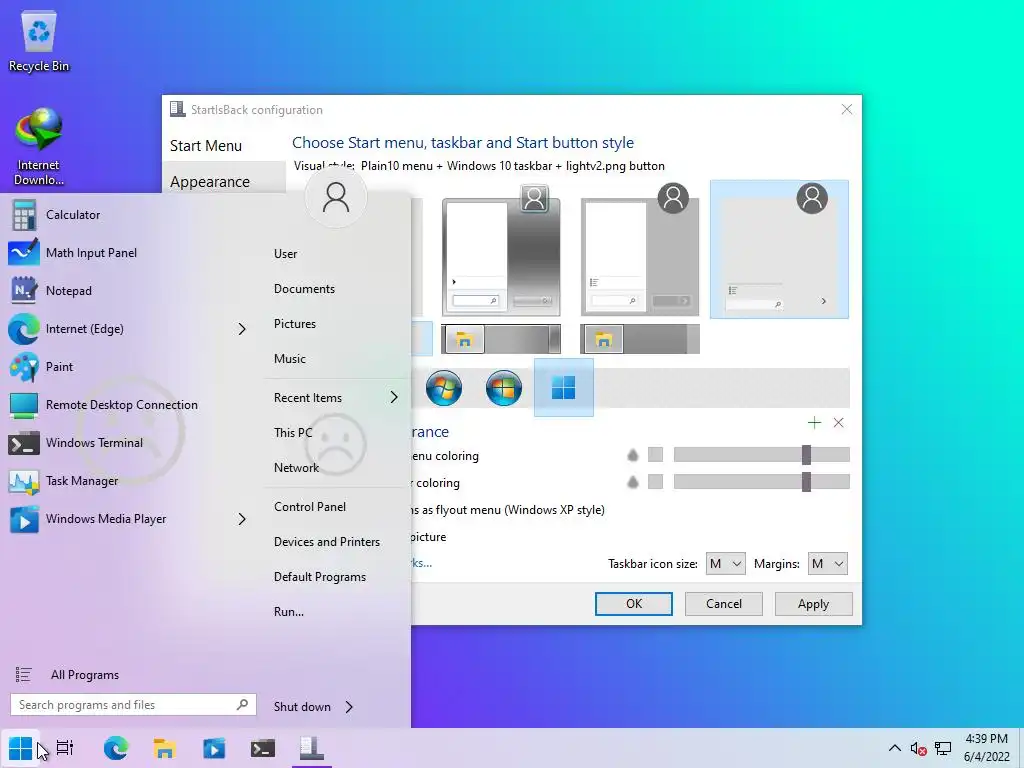The image size is (1024, 768).
Task: Switch to the Appearance tab
Action: click(210, 182)
